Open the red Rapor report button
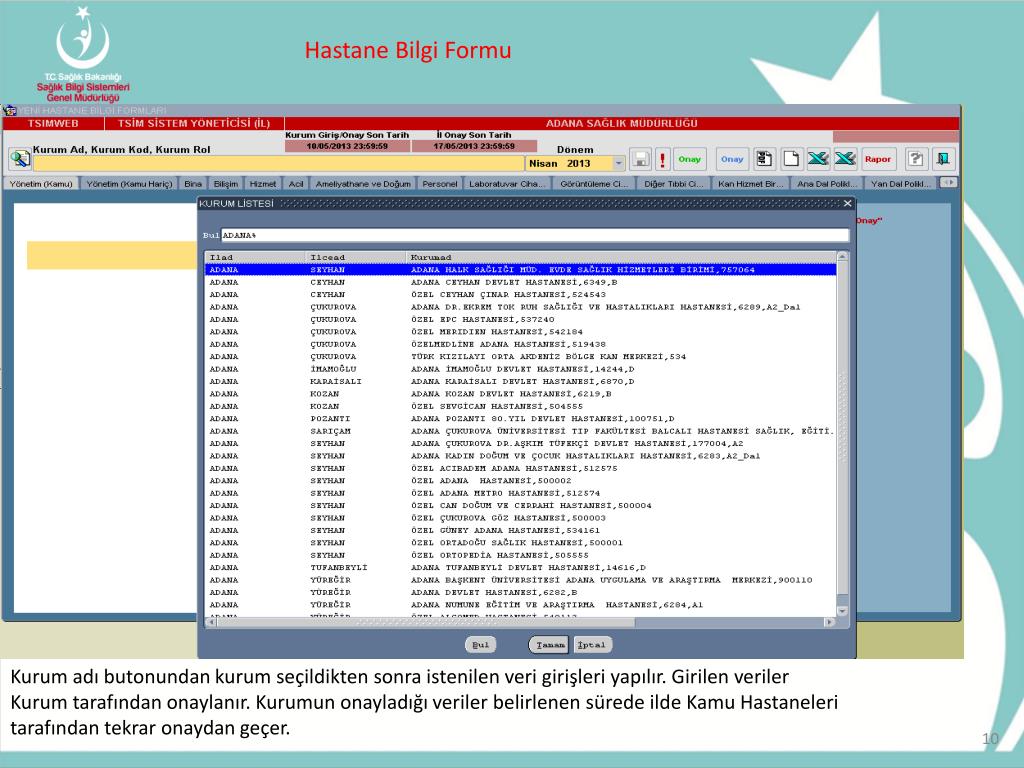The image size is (1024, 768). coord(878,159)
